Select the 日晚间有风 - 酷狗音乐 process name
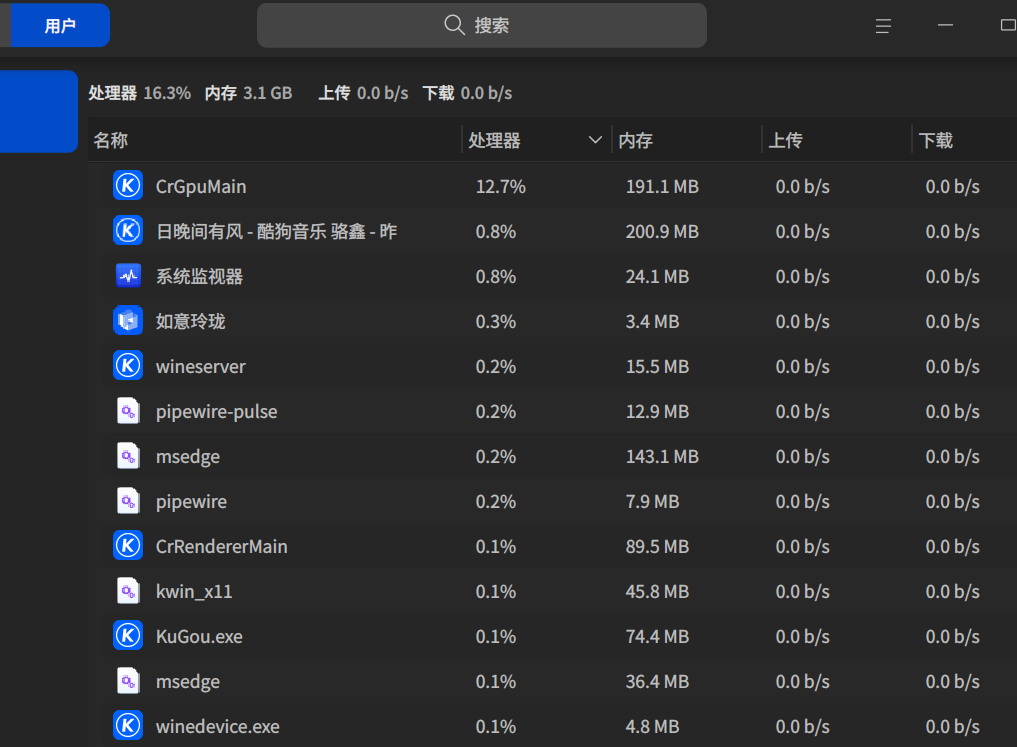The height and width of the screenshot is (747, 1017). (276, 231)
